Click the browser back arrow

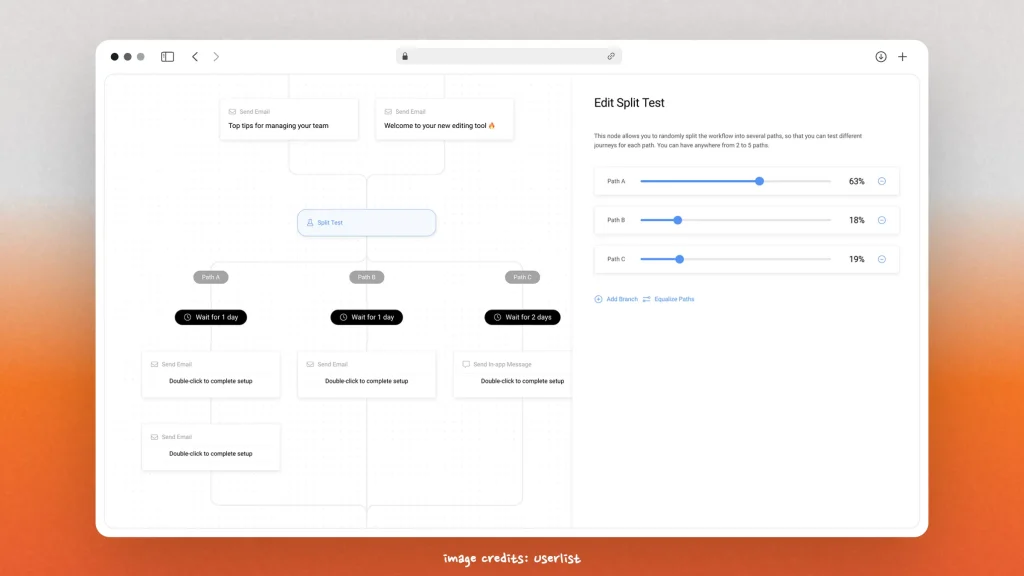point(195,57)
